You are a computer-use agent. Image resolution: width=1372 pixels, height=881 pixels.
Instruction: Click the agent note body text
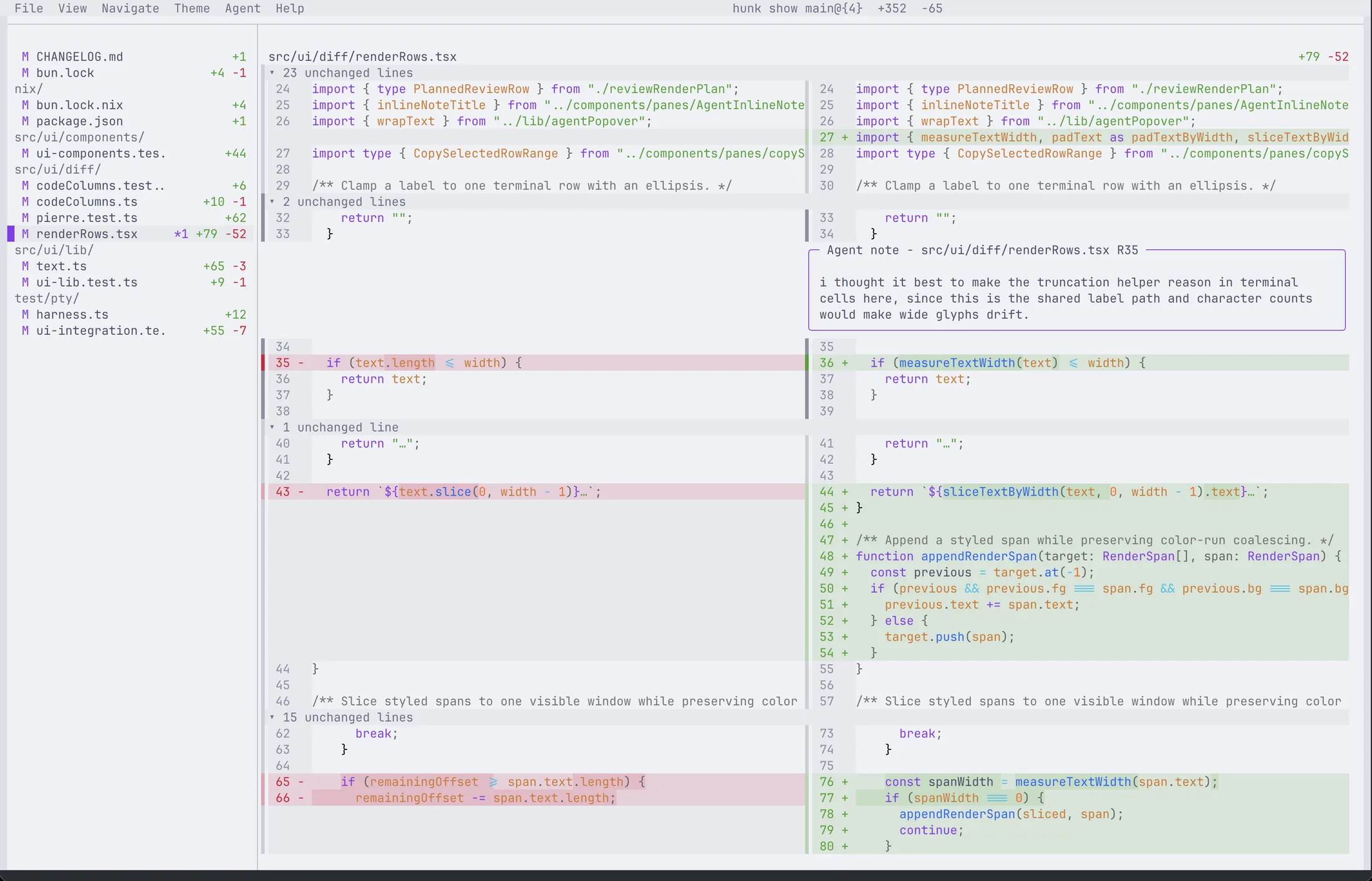pyautogui.click(x=1066, y=299)
